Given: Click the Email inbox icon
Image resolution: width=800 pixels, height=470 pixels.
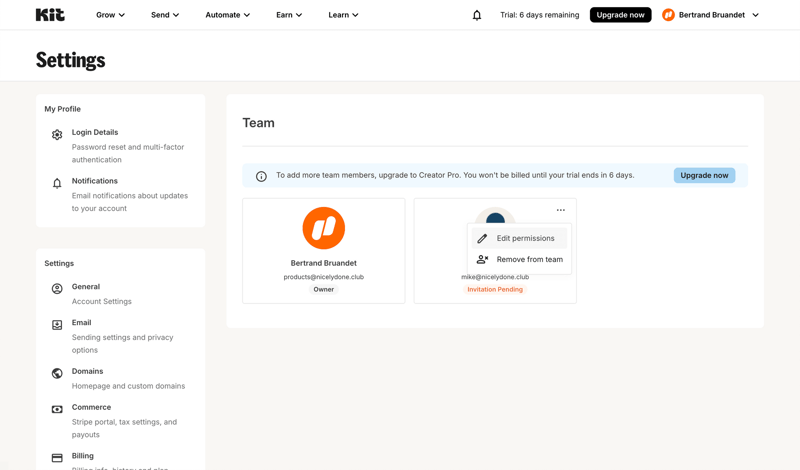Looking at the screenshot, I should point(57,325).
